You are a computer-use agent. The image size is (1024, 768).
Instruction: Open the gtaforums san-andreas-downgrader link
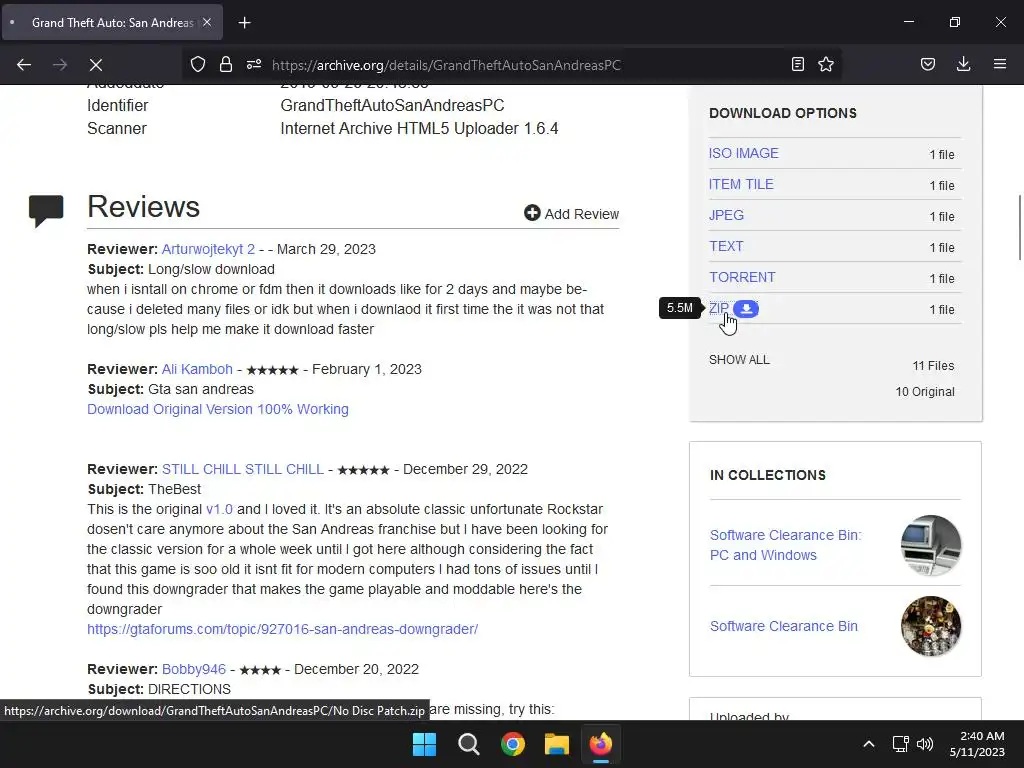pyautogui.click(x=282, y=629)
